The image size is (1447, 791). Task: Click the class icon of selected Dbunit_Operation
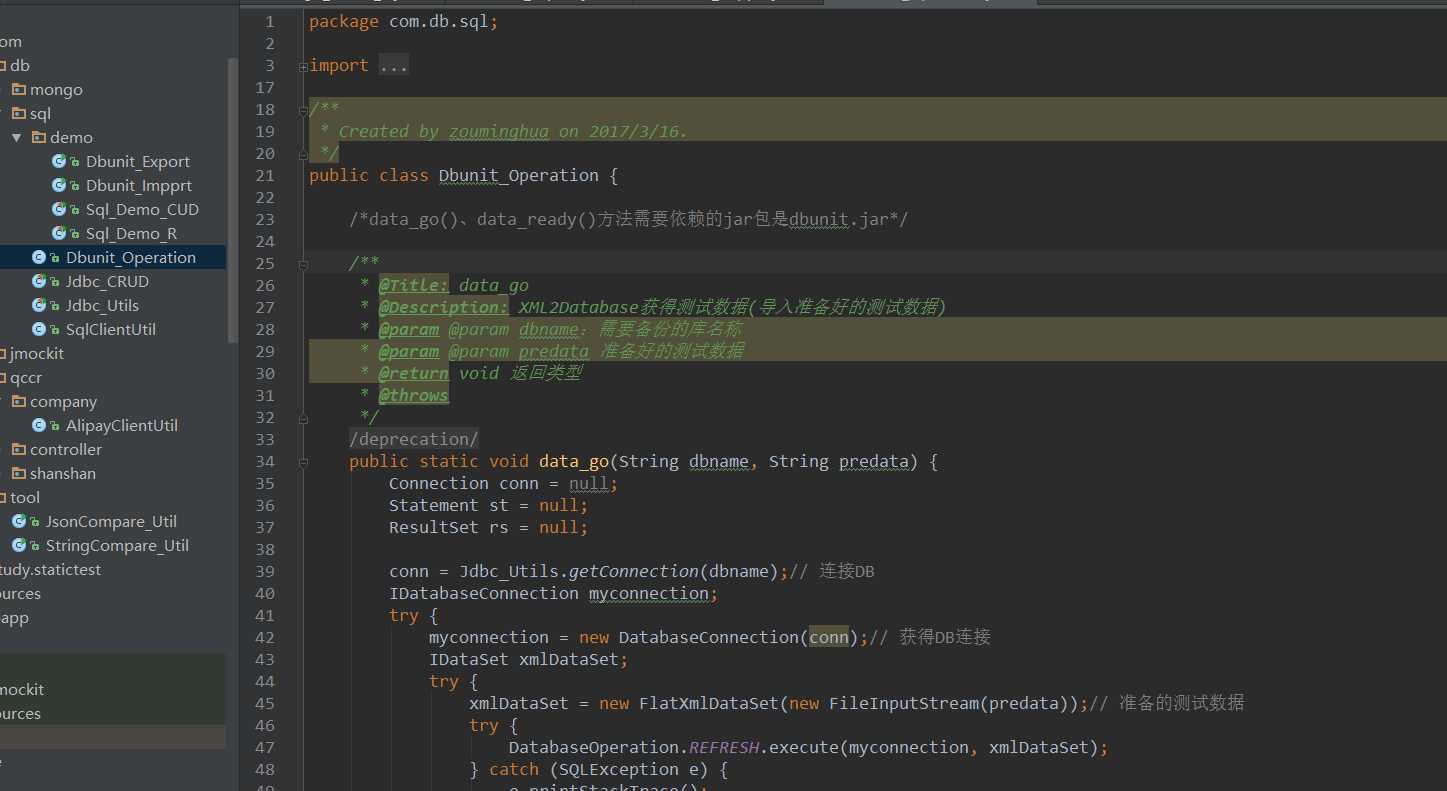click(39, 257)
